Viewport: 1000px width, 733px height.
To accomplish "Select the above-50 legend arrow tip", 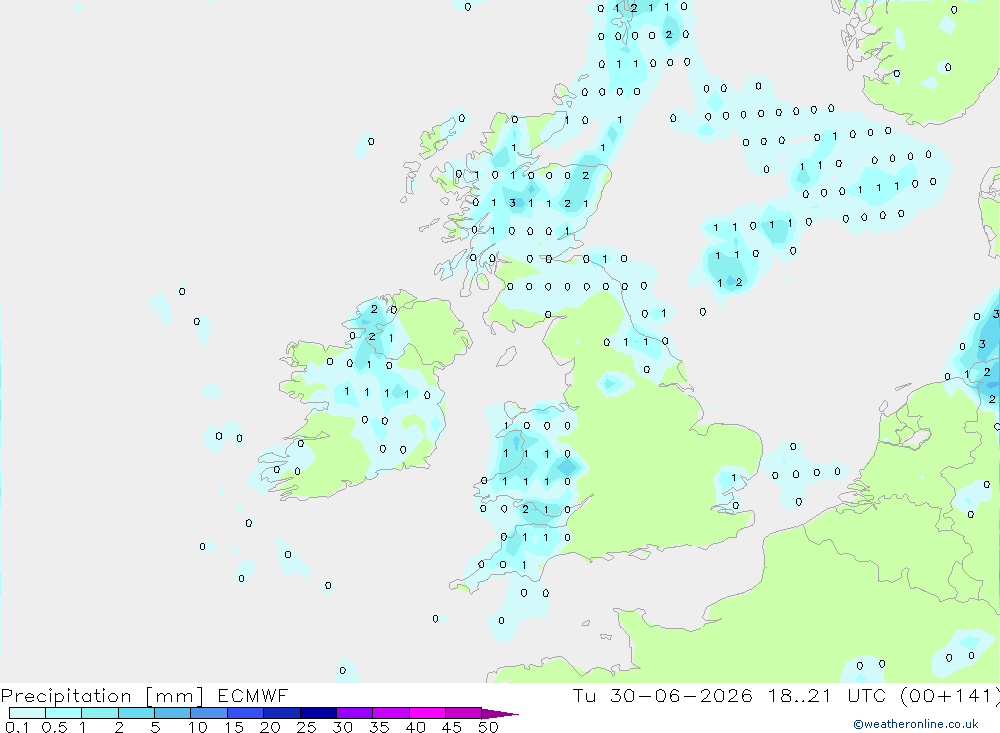I will [x=500, y=714].
